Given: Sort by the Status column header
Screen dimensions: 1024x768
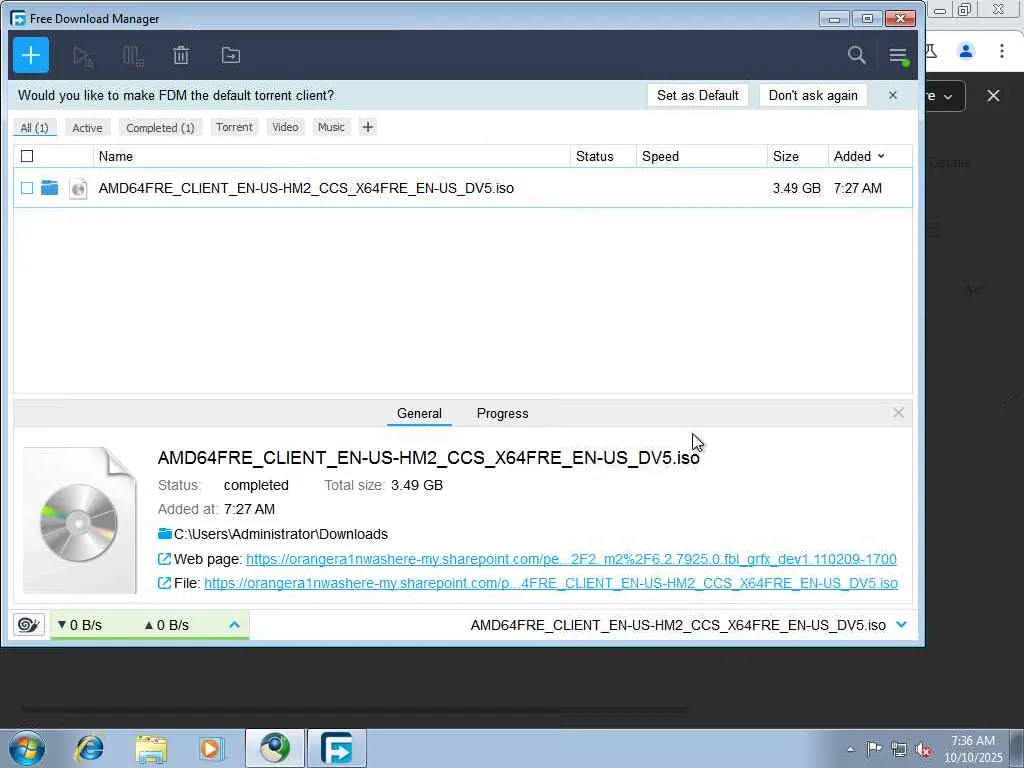Looking at the screenshot, I should click(594, 156).
